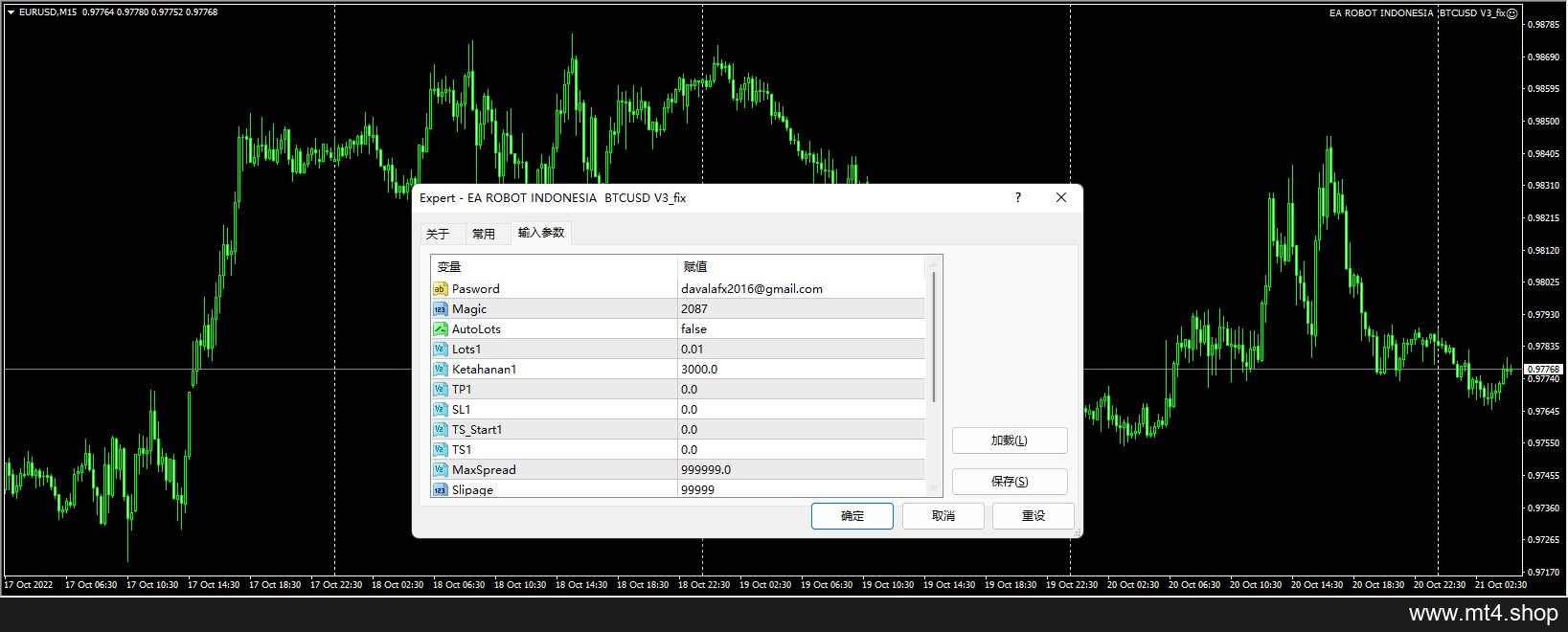Select the Lots1 value 0.01
The height and width of the screenshot is (632, 1568).
coord(692,350)
